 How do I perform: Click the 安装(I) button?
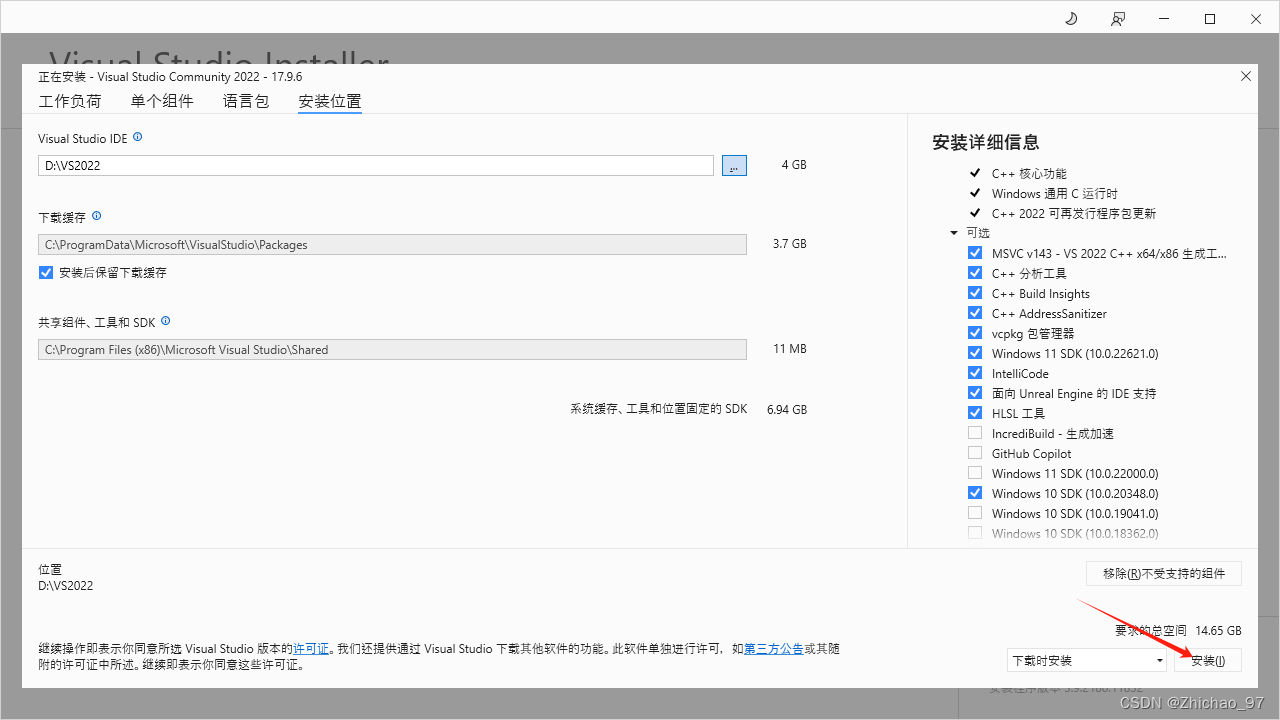(1208, 660)
